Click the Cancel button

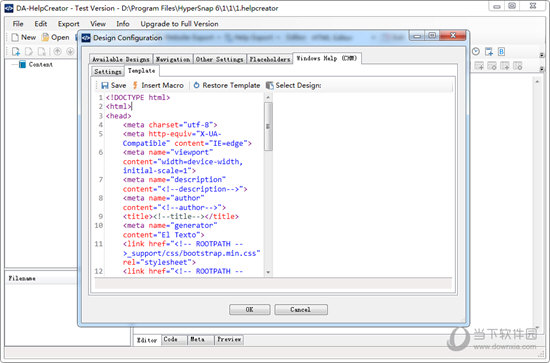pyautogui.click(x=301, y=310)
